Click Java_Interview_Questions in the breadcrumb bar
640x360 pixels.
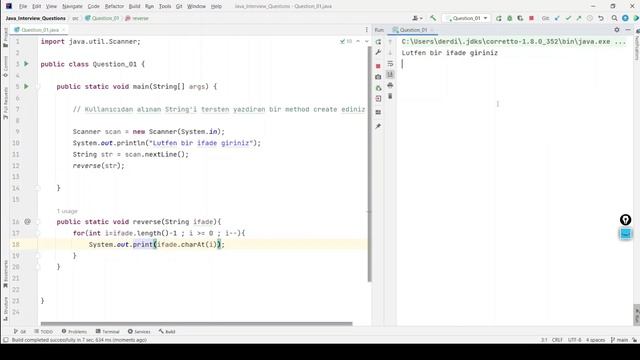pos(36,18)
